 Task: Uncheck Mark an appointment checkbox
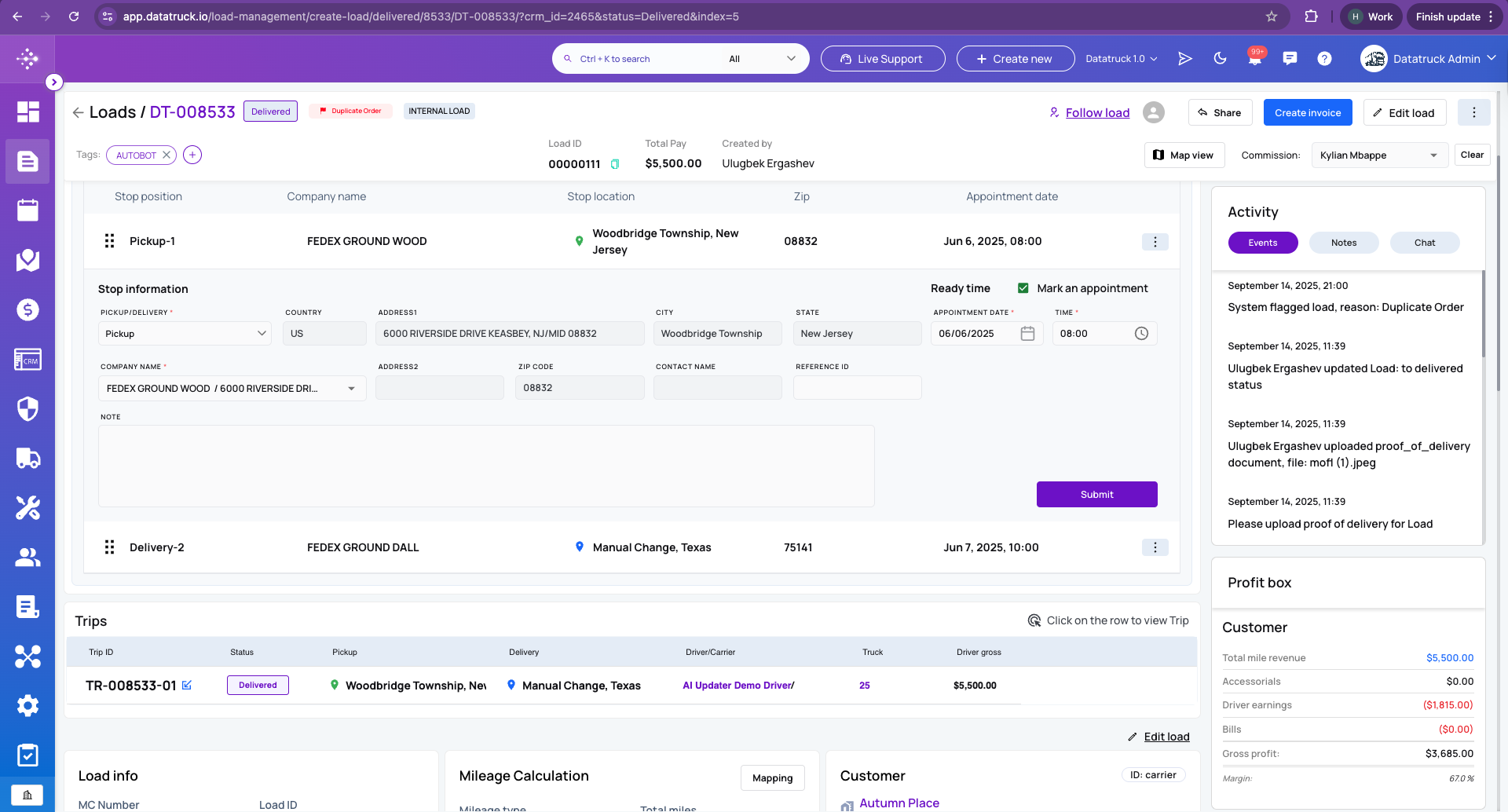[1023, 288]
